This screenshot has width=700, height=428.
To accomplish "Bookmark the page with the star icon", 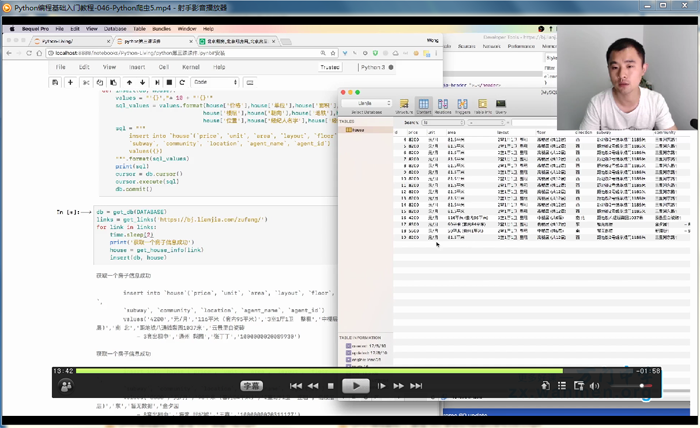I will coord(333,53).
